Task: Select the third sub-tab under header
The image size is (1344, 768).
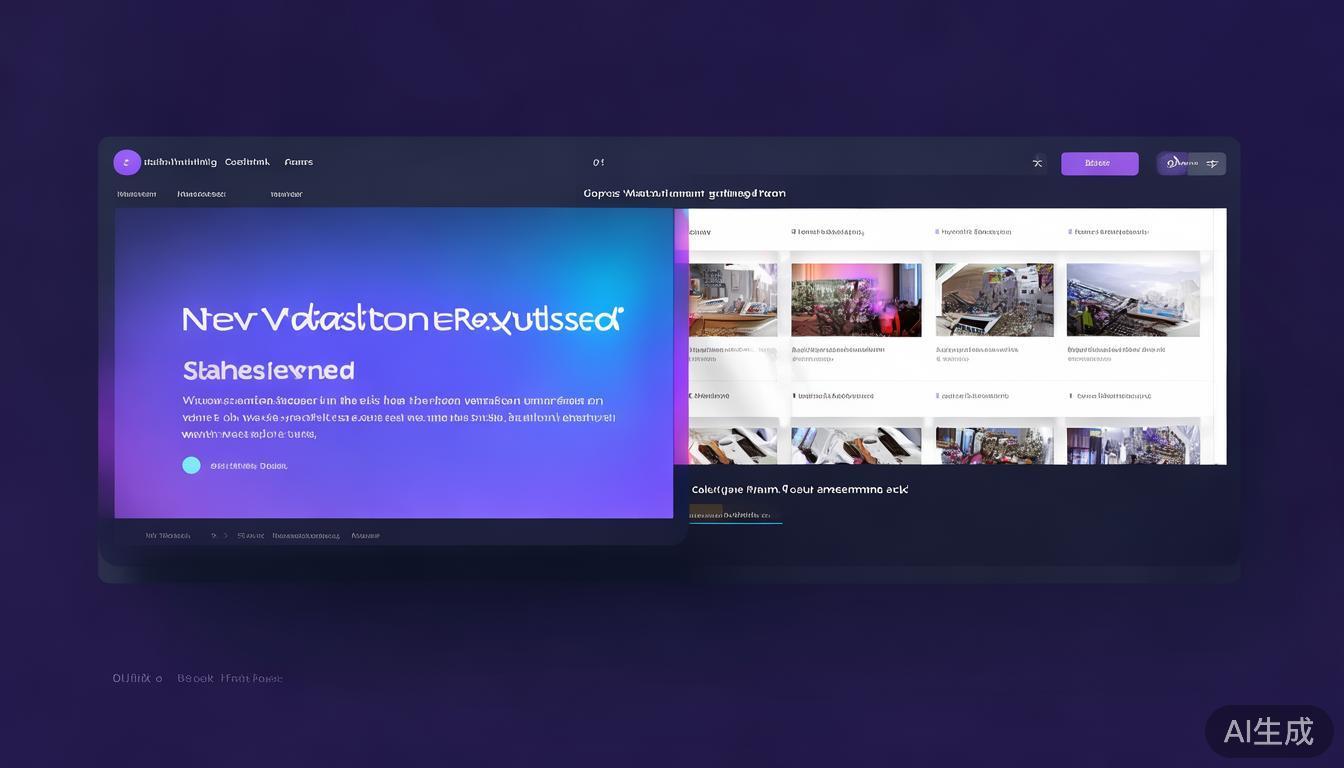Action: (286, 194)
